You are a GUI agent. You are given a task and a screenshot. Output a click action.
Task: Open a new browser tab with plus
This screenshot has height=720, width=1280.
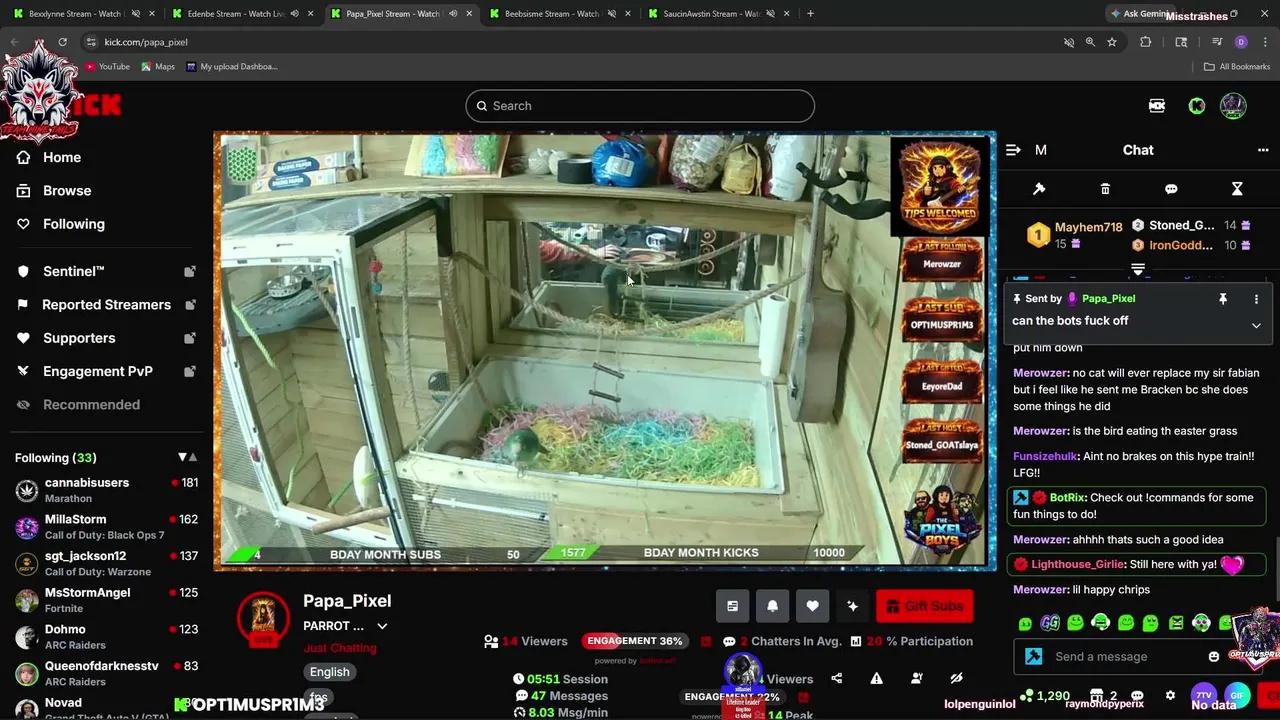(x=810, y=14)
